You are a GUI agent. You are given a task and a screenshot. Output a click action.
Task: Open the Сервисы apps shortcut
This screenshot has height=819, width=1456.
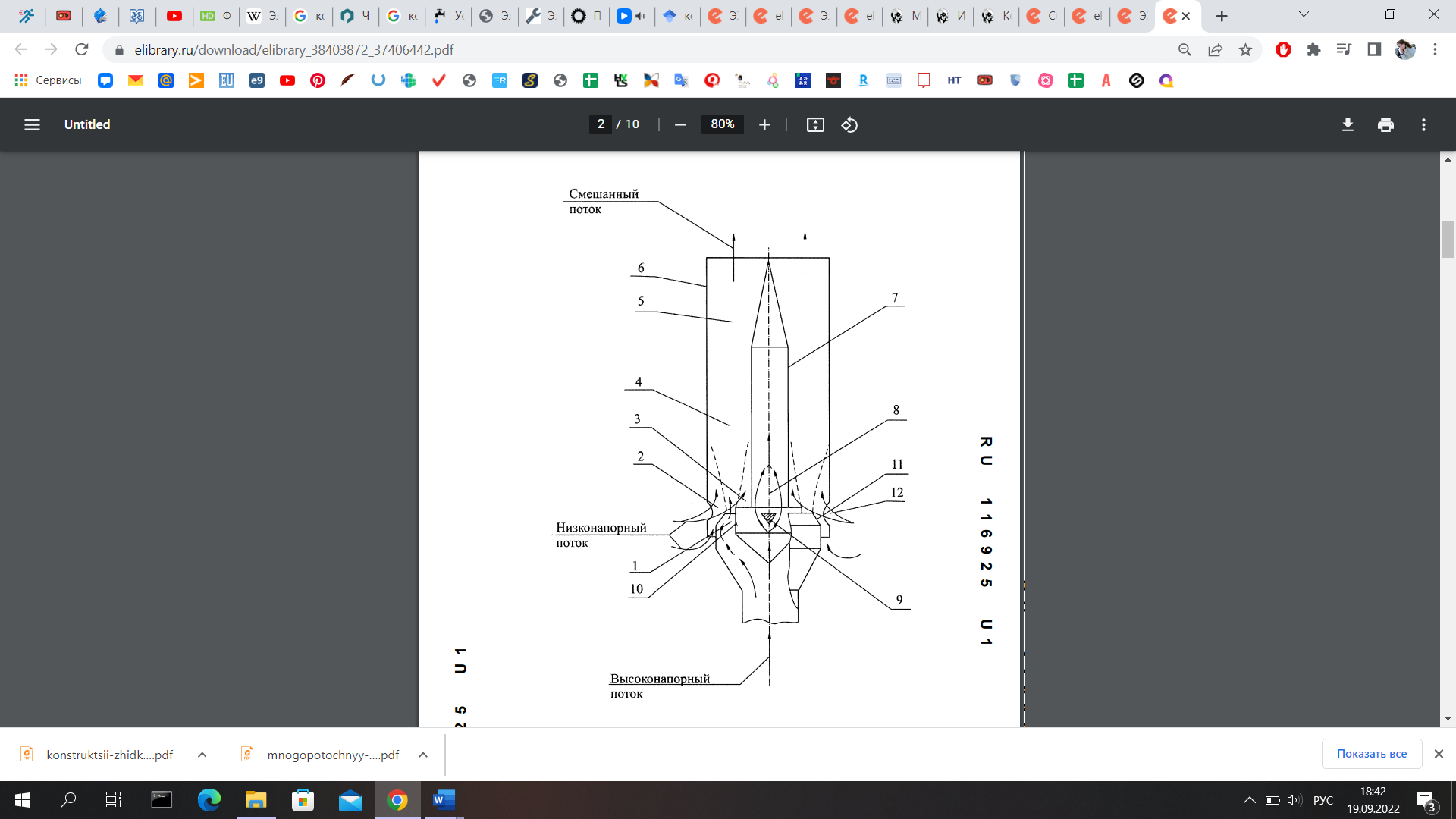(48, 80)
